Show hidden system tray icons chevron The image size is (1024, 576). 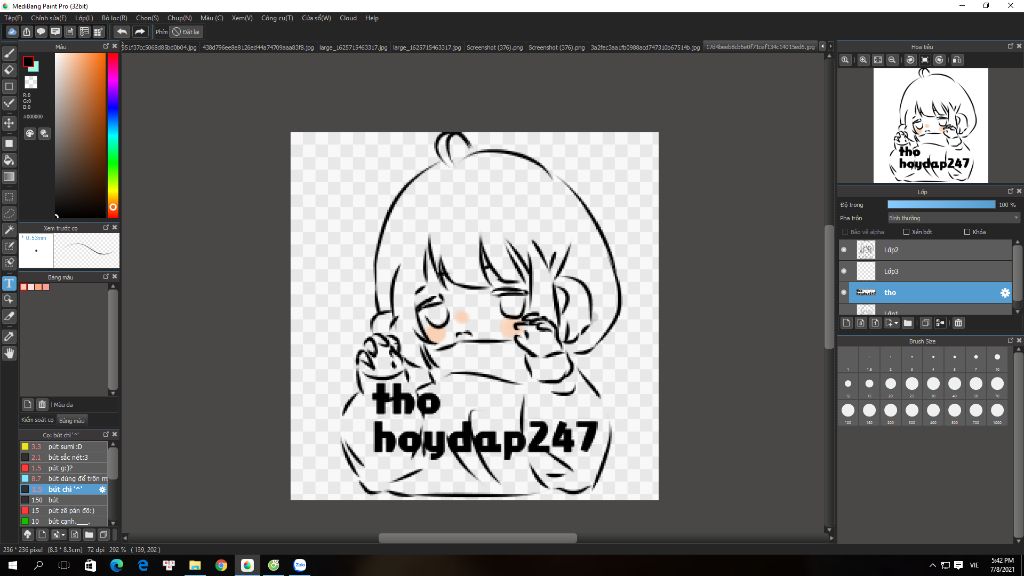(x=932, y=565)
